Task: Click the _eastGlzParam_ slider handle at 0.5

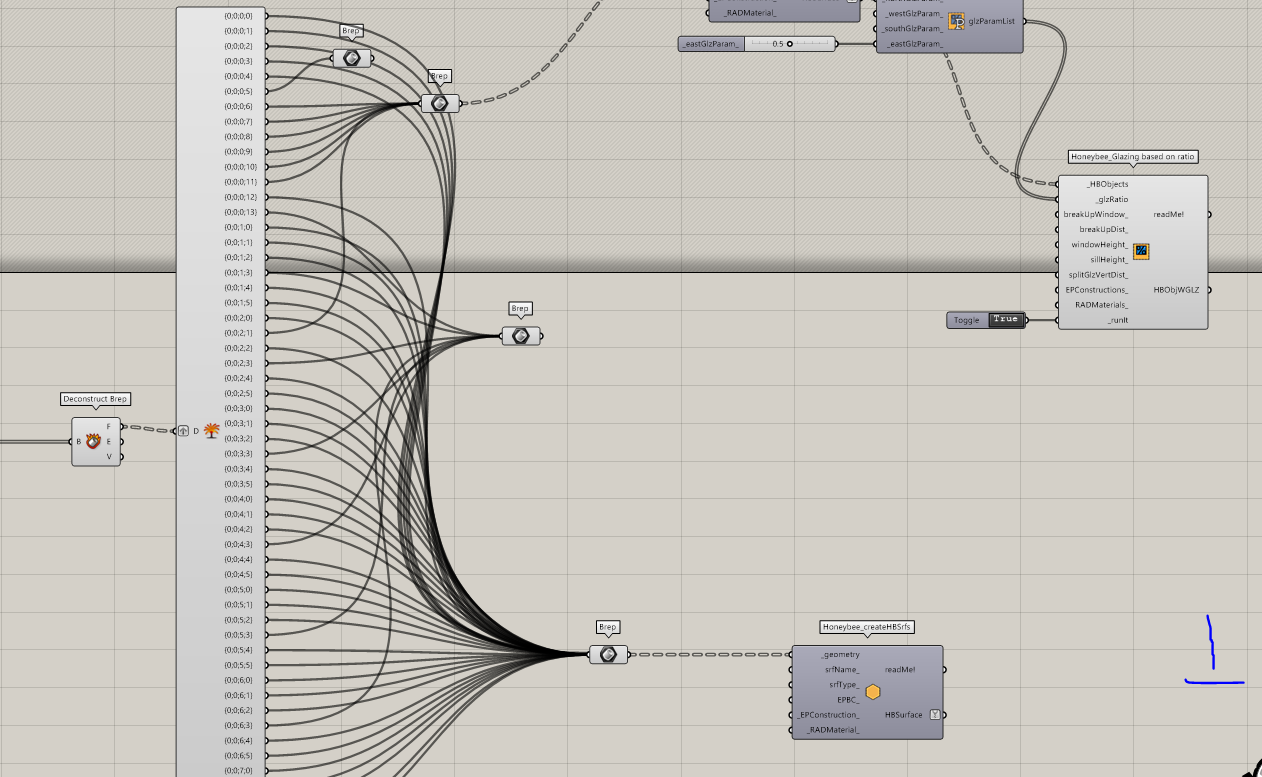Action: tap(790, 44)
